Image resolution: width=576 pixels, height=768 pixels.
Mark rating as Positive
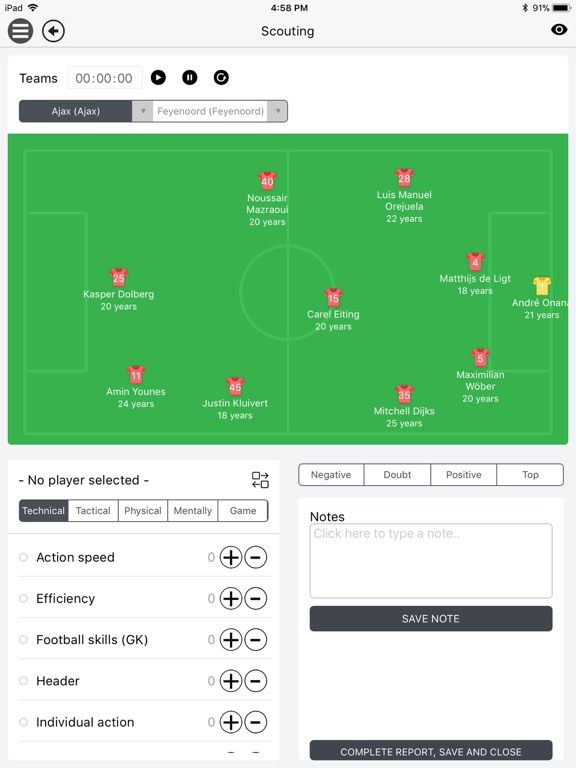click(463, 475)
